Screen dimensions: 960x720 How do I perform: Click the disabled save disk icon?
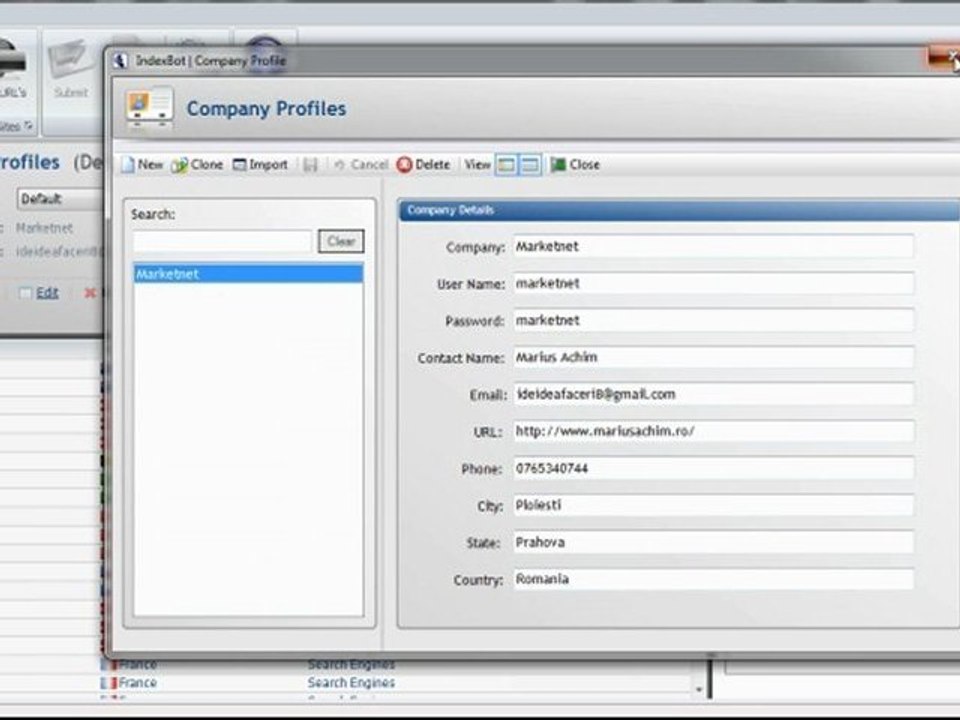(310, 165)
